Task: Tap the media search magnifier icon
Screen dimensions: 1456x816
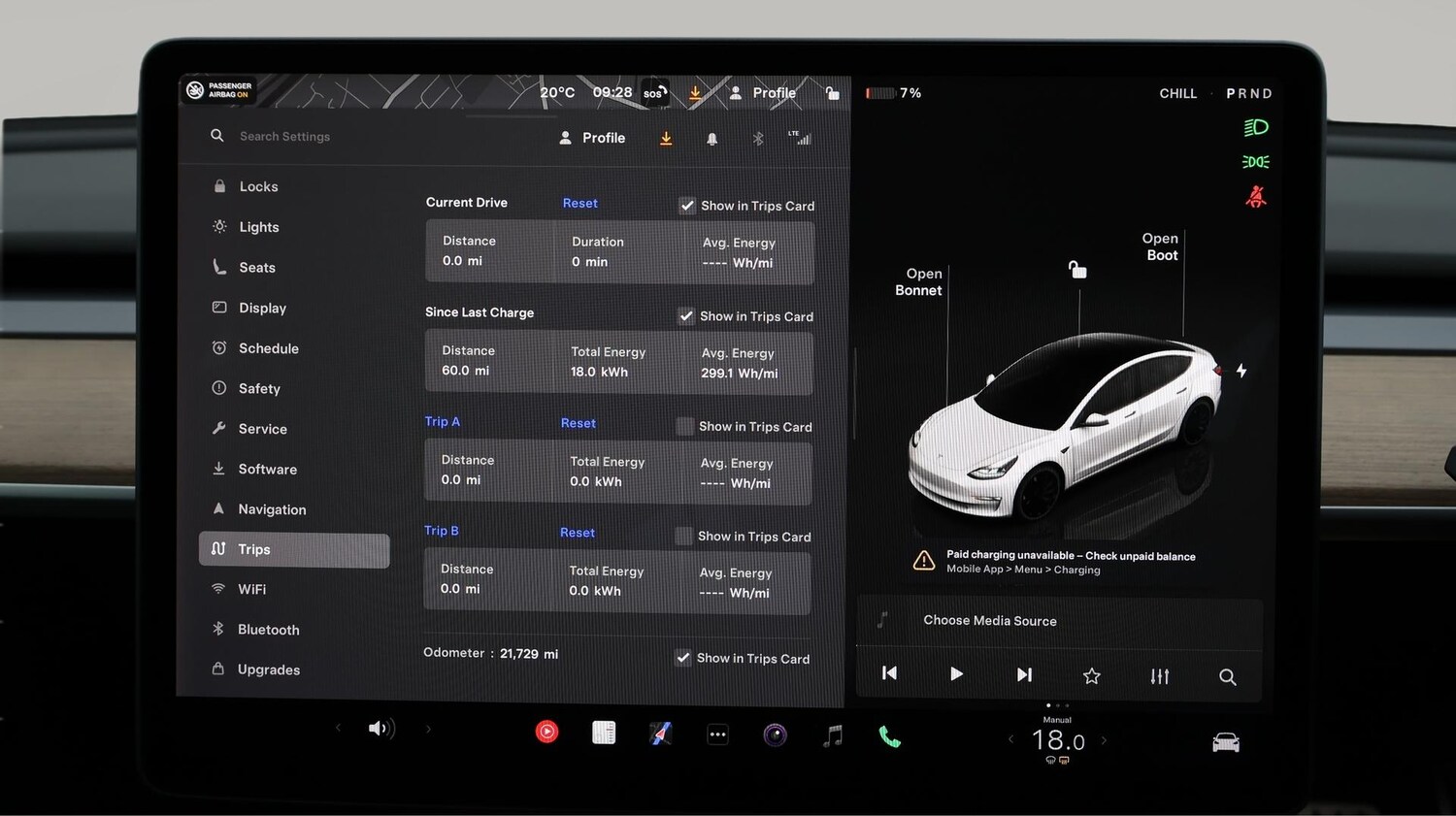Action: (x=1228, y=677)
